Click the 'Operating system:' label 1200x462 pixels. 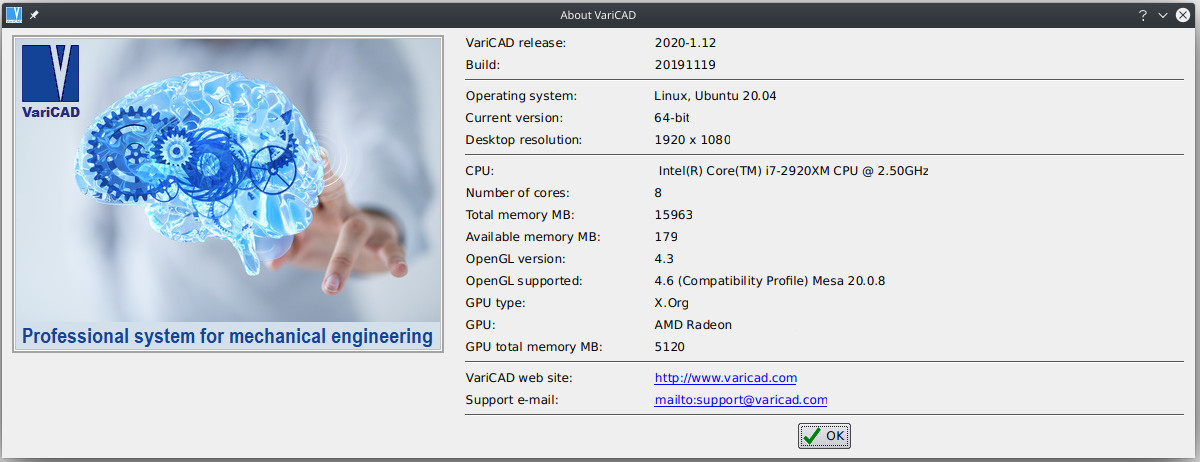point(522,96)
